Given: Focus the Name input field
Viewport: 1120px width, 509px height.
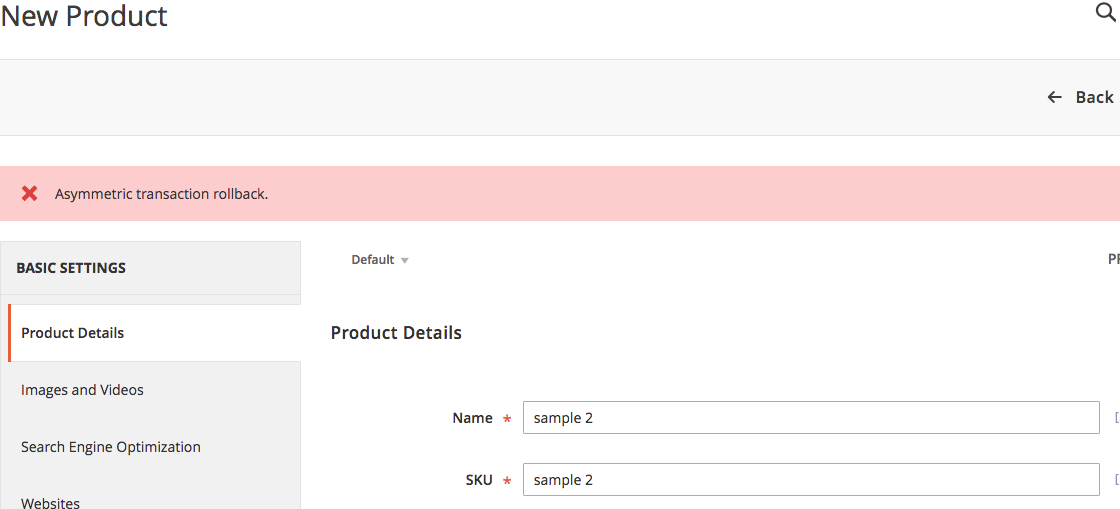Looking at the screenshot, I should [811, 418].
